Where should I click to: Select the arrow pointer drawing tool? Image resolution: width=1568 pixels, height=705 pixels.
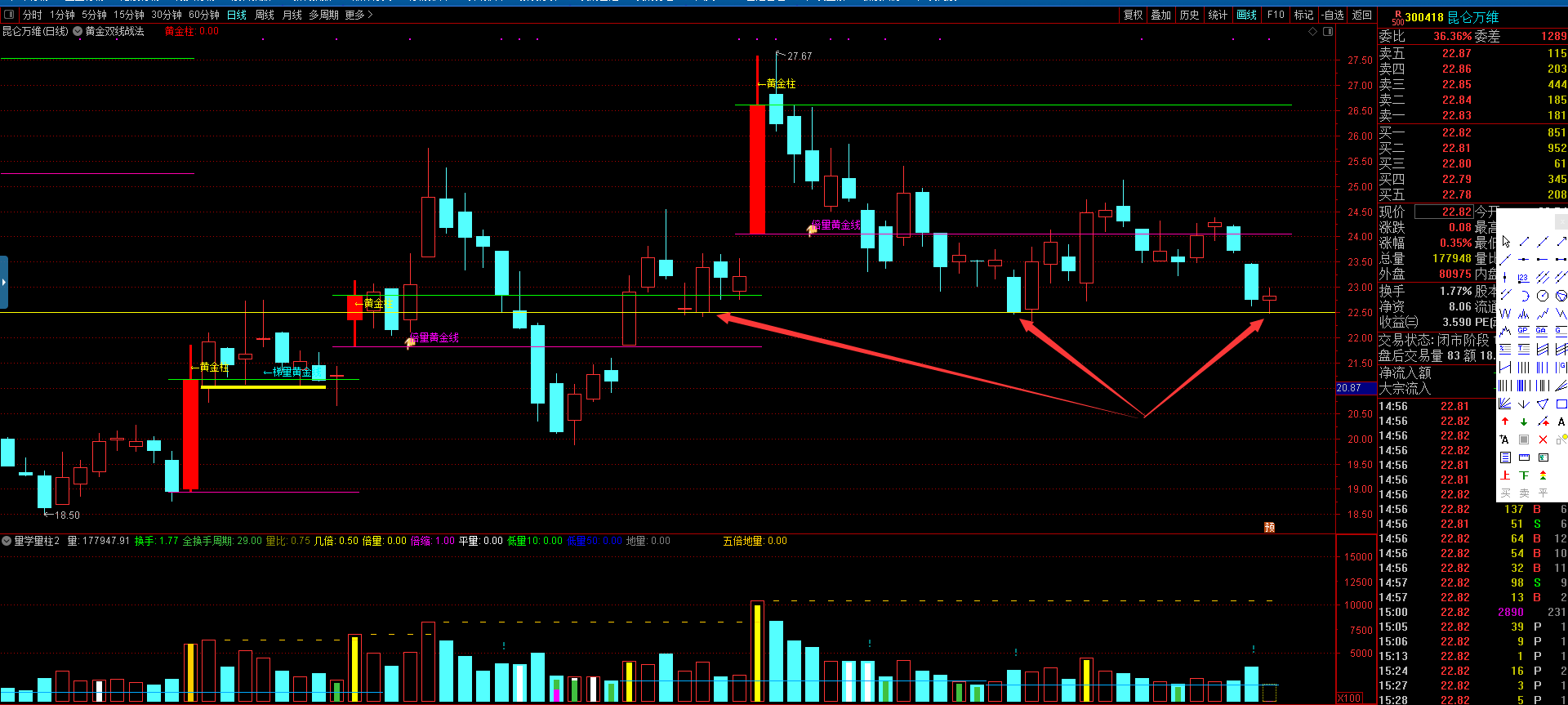(x=1506, y=242)
